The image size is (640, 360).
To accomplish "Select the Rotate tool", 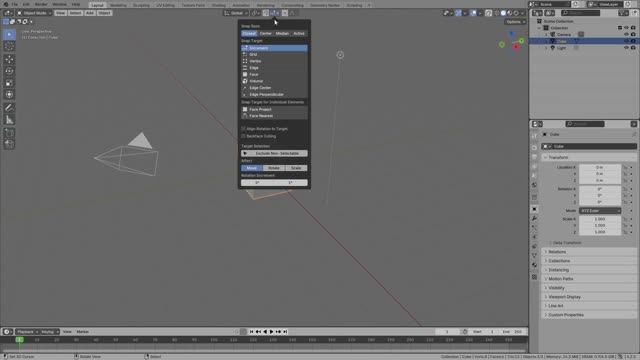I will pos(9,71).
